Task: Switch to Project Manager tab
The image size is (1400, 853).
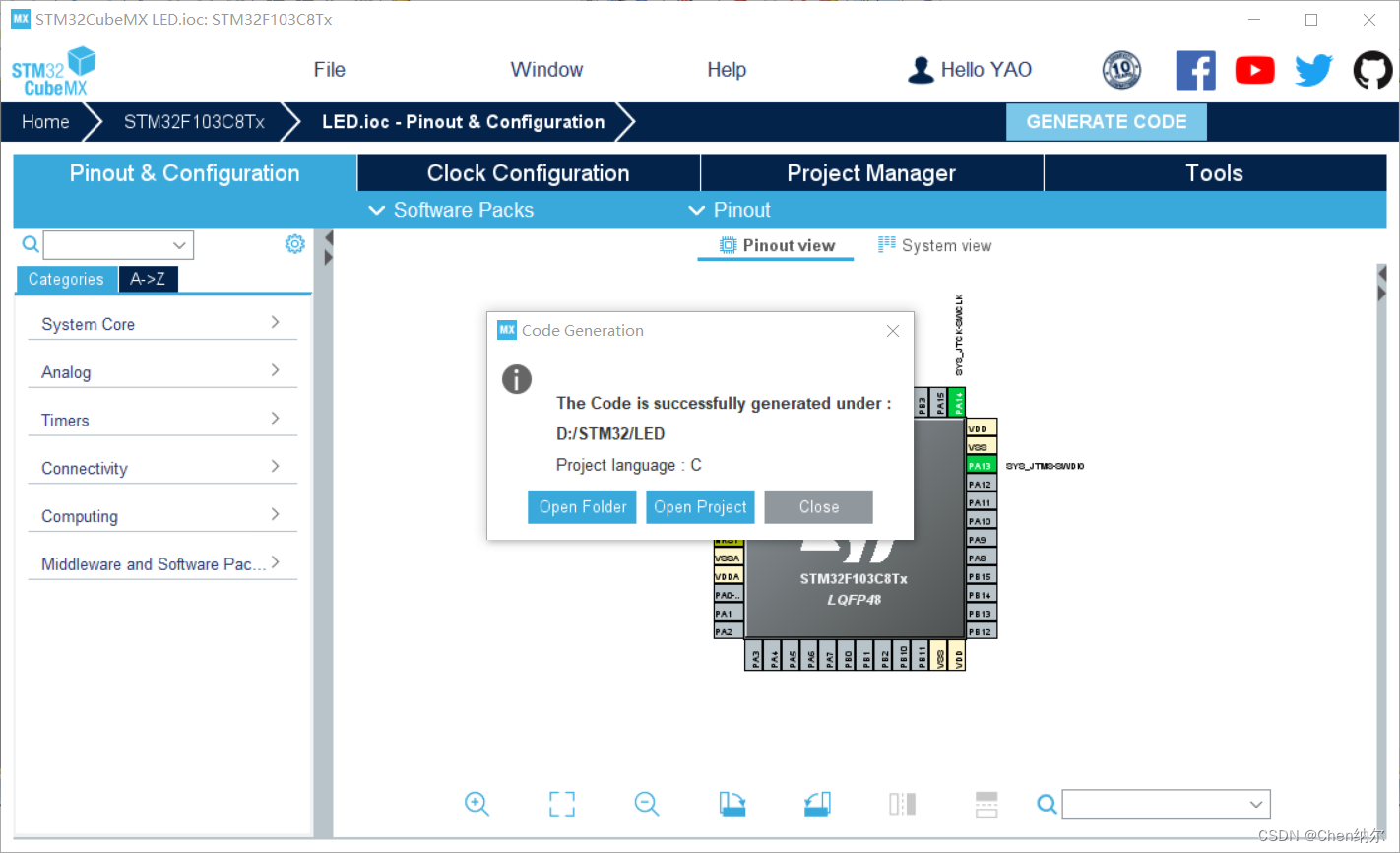Action: coord(871,173)
